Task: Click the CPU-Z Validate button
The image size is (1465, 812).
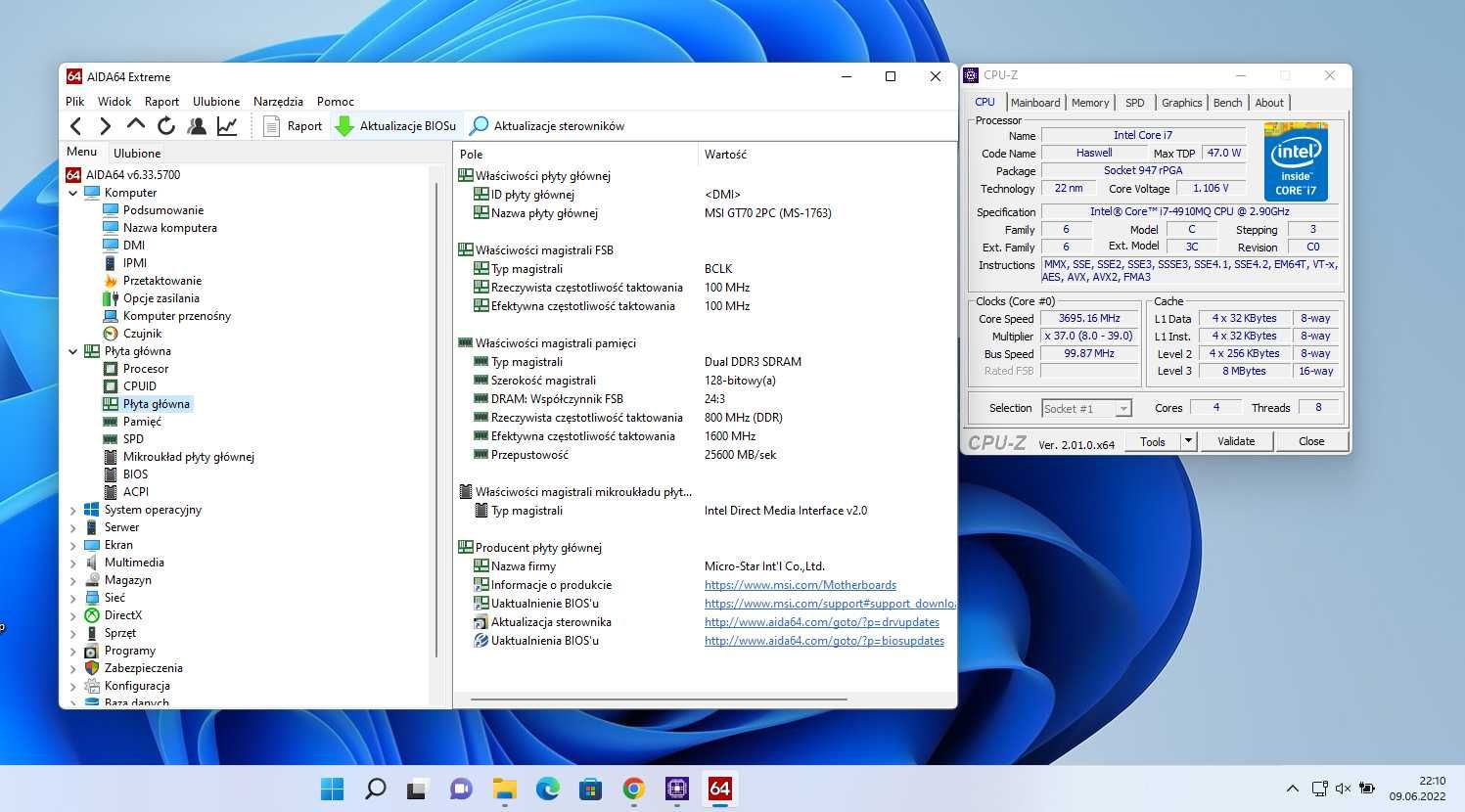Action: tap(1236, 441)
